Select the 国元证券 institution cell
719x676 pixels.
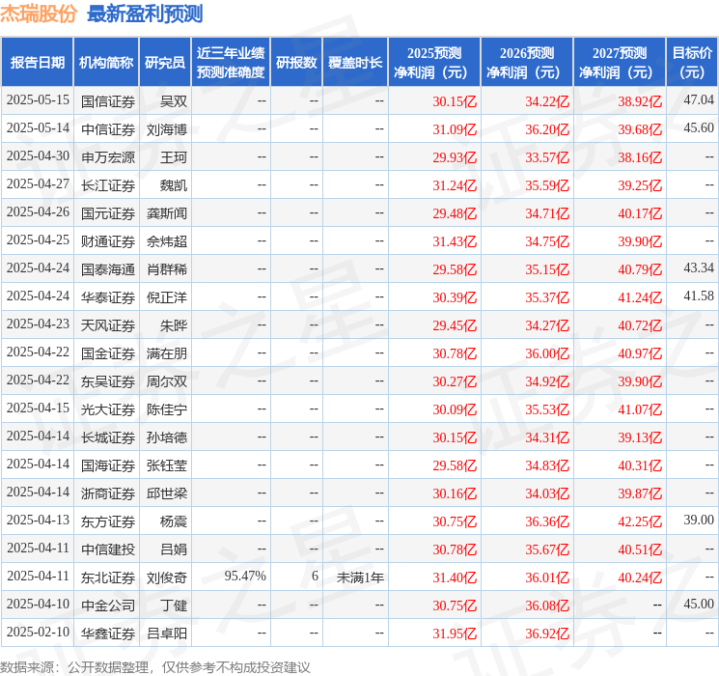click(108, 213)
